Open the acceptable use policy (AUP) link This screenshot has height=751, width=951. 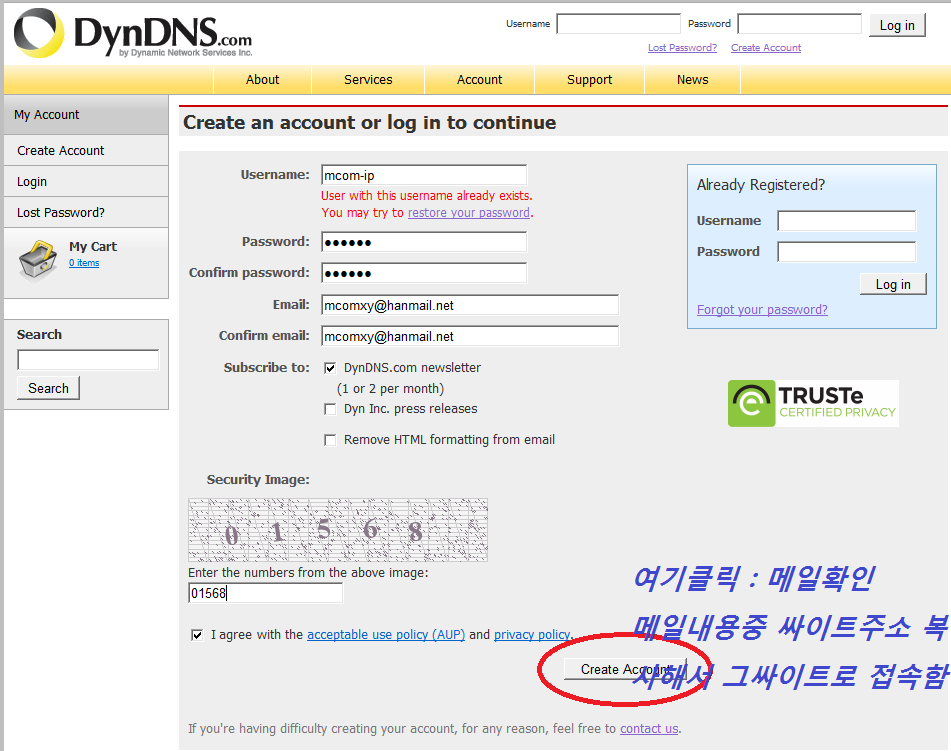coord(386,635)
